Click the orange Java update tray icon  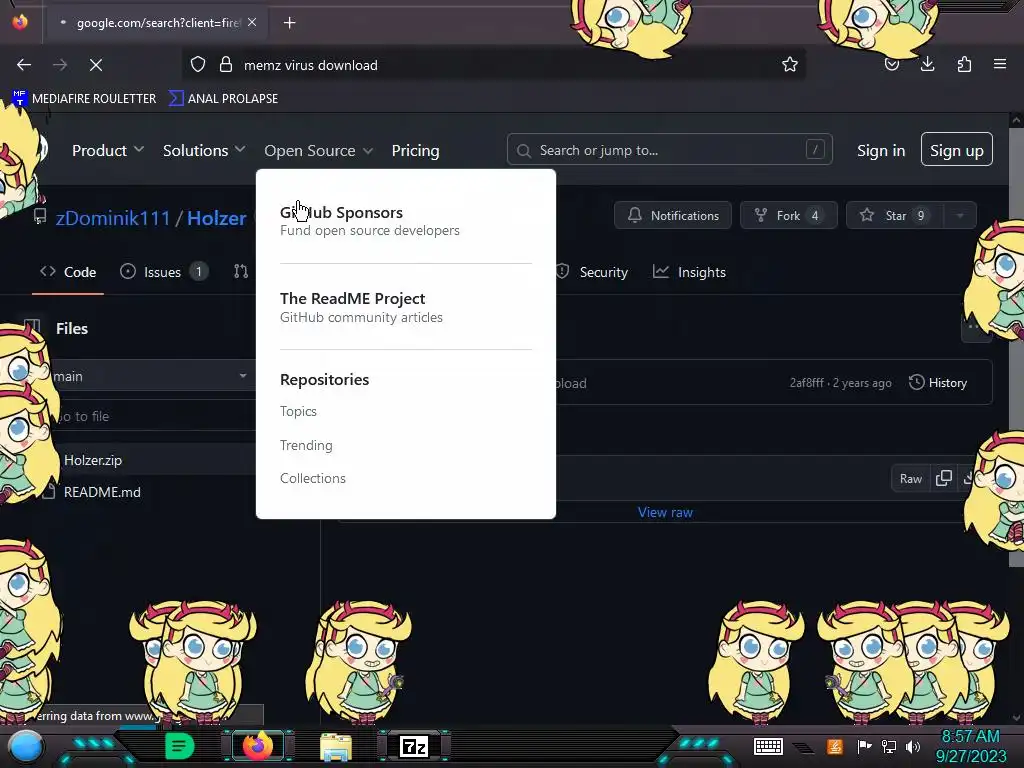click(x=834, y=746)
